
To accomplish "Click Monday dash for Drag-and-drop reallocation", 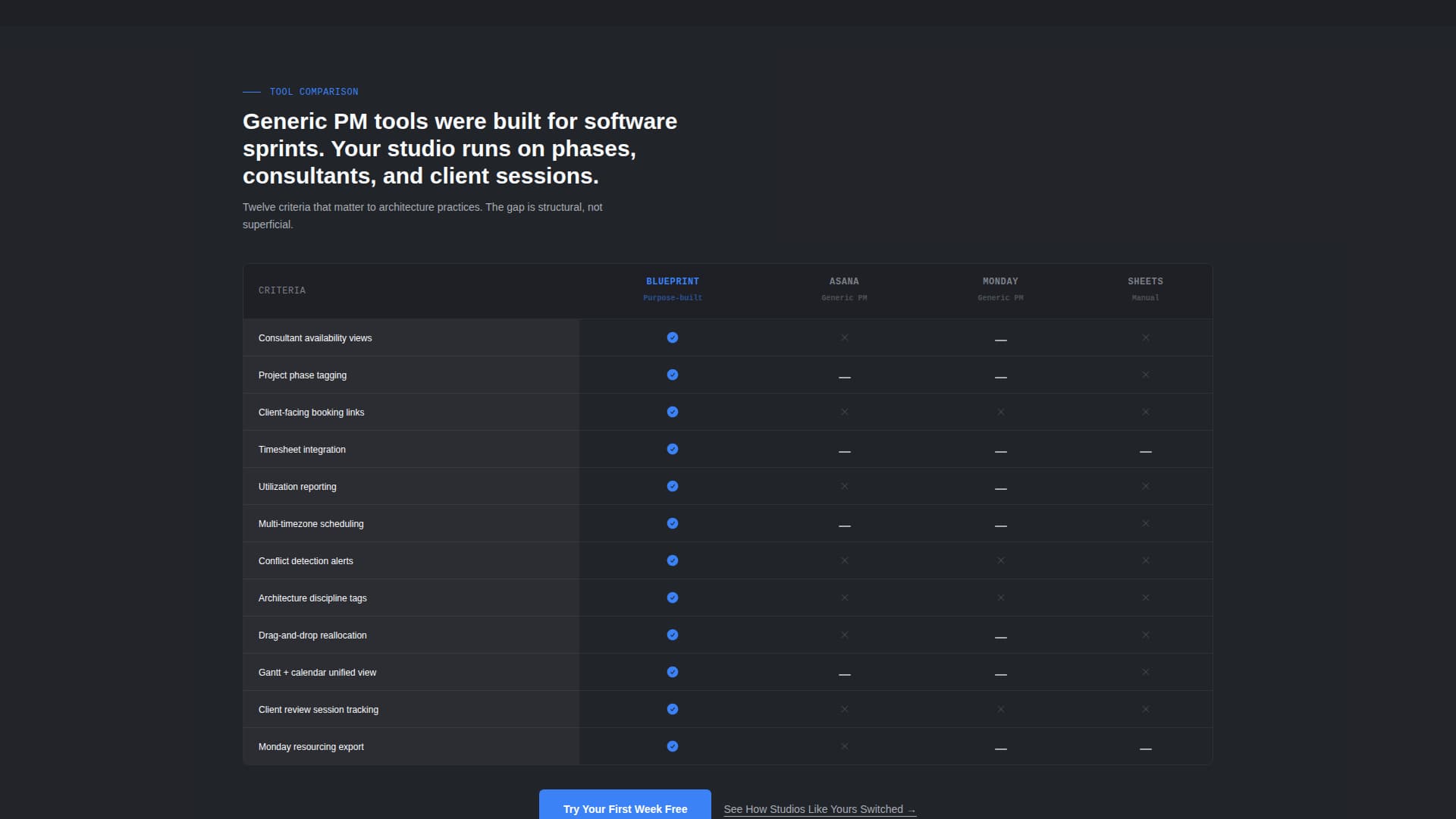I will click(1001, 637).
